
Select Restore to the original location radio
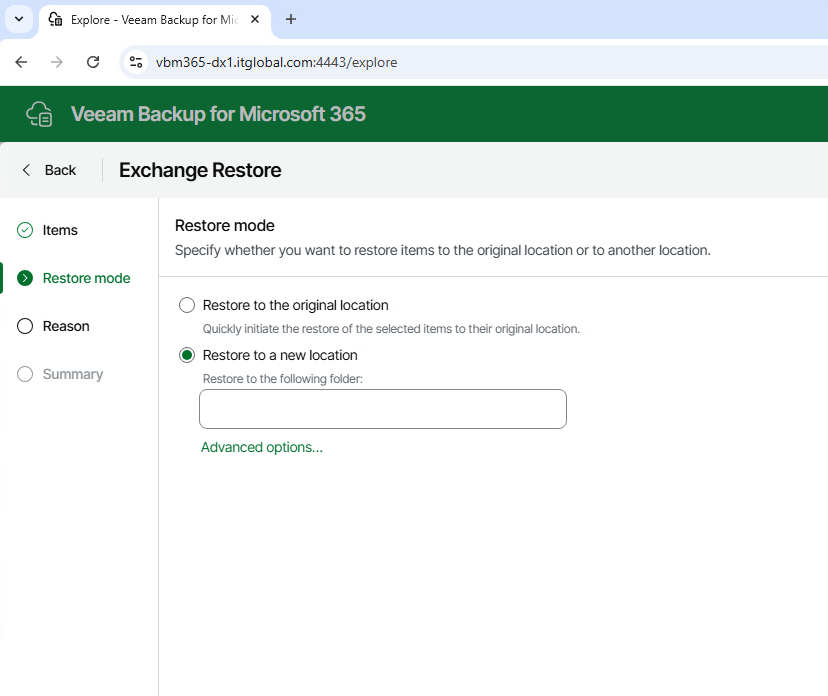point(187,305)
